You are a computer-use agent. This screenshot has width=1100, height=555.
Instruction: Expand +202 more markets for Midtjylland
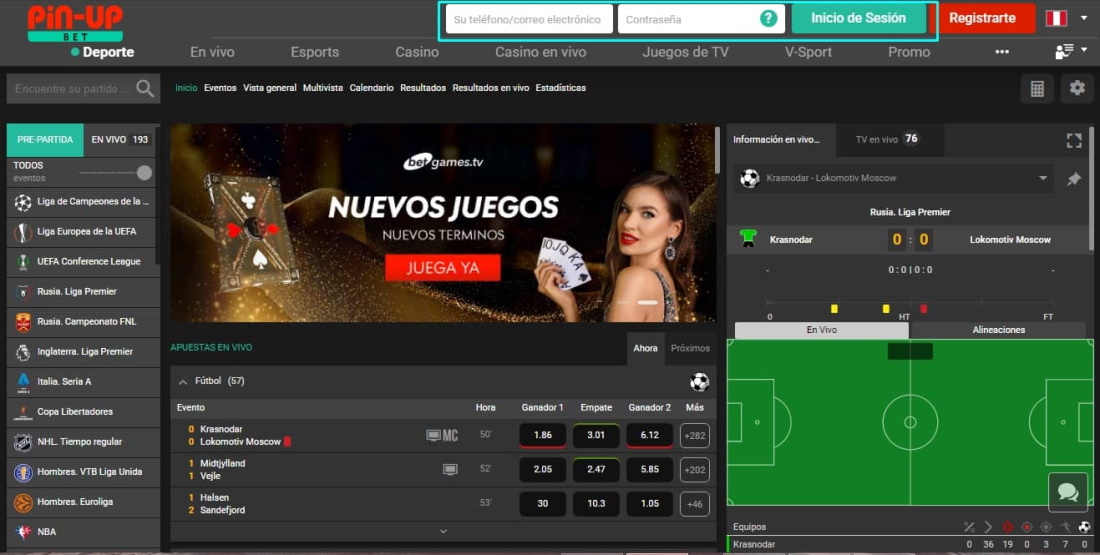pos(695,469)
